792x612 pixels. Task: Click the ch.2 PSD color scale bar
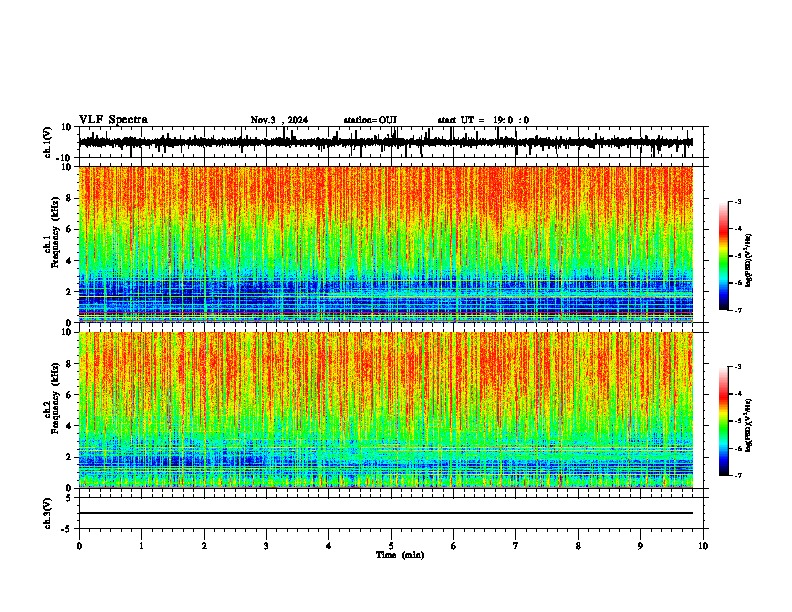pyautogui.click(x=724, y=421)
